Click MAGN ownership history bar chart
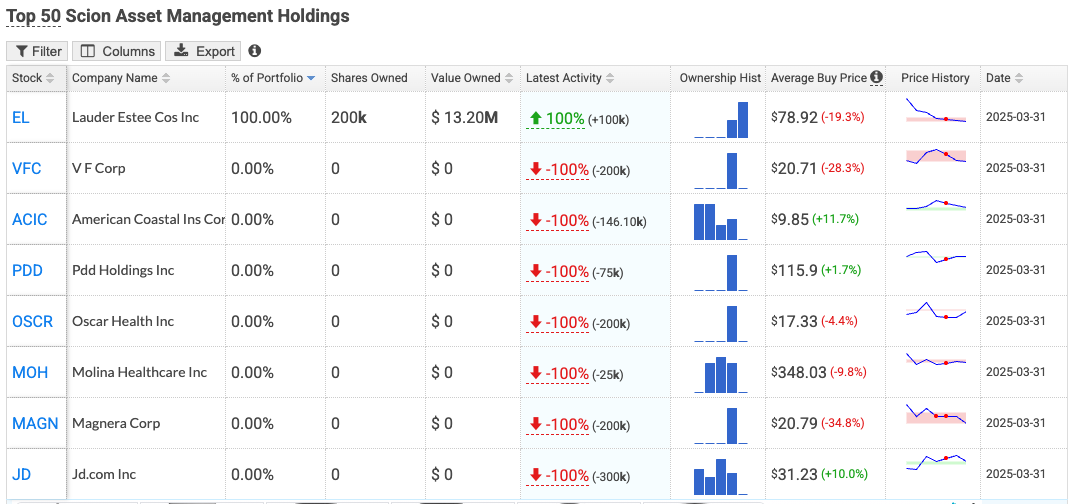Viewport: 1078px width, 504px height. (x=721, y=425)
